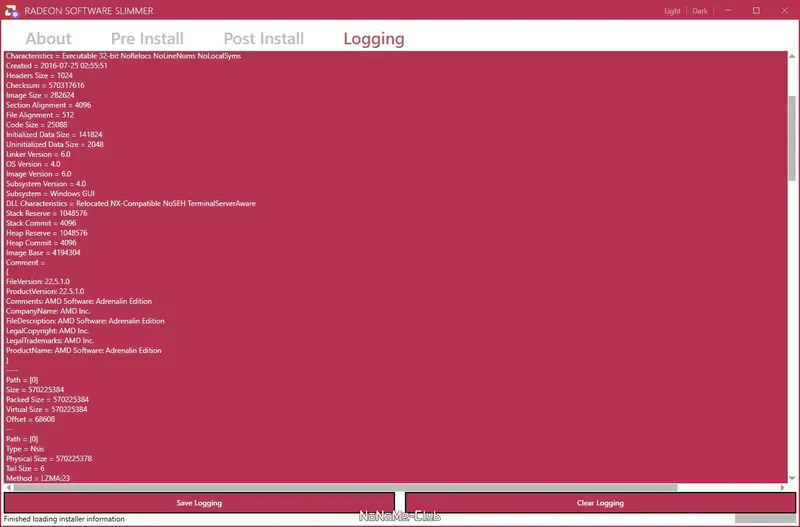Viewport: 800px width, 527px height.
Task: Click the 'Stack Commit = 4096' line
Action: click(41, 223)
